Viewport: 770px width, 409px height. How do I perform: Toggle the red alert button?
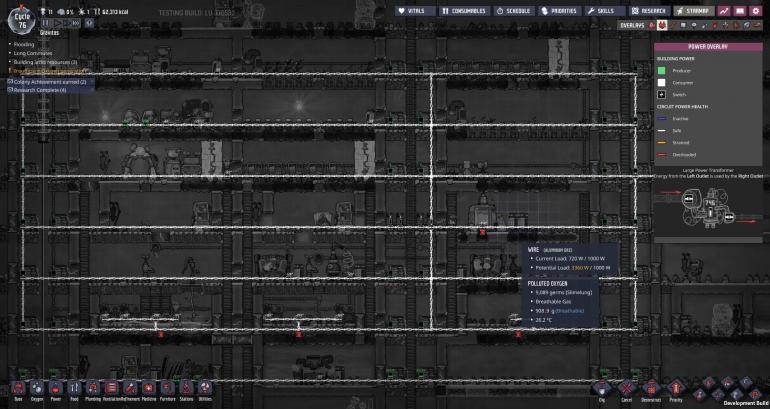click(x=89, y=23)
